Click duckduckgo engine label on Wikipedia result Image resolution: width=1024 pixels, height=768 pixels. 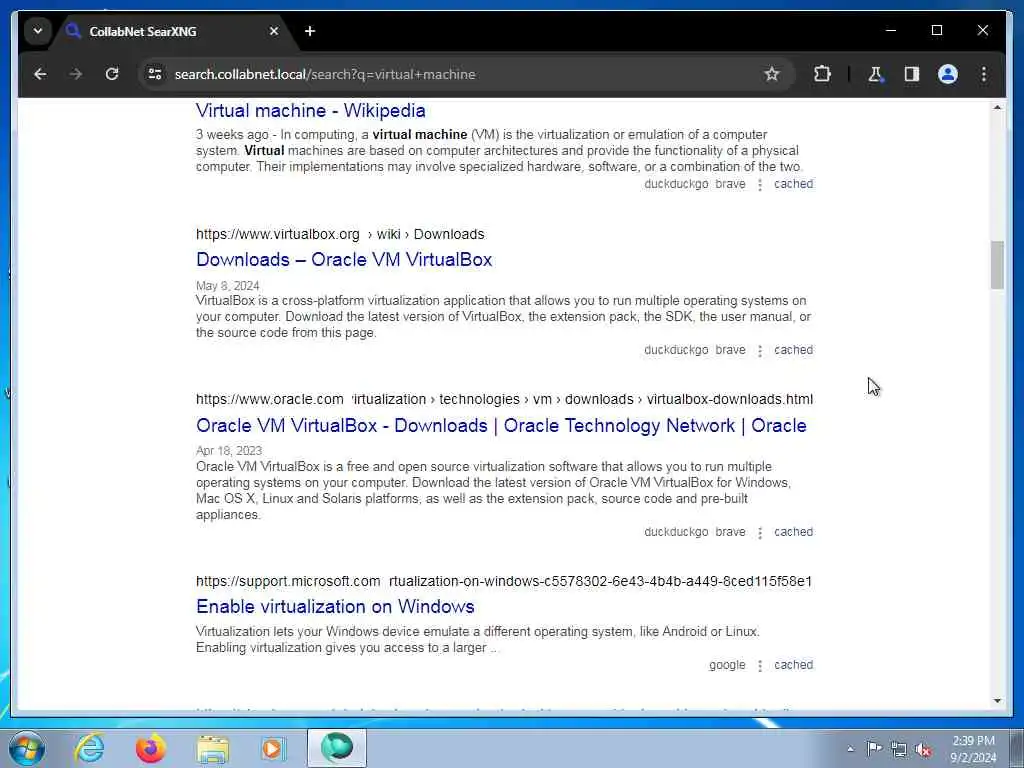[x=676, y=184]
